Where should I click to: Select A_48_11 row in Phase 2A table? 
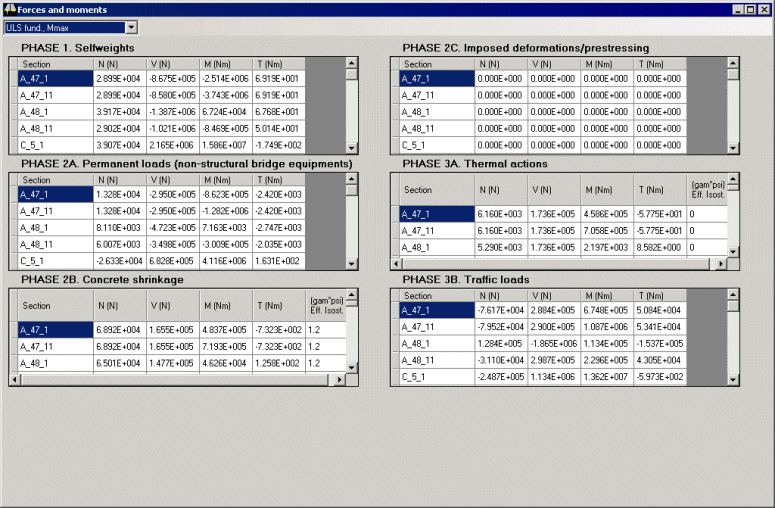tap(56, 244)
